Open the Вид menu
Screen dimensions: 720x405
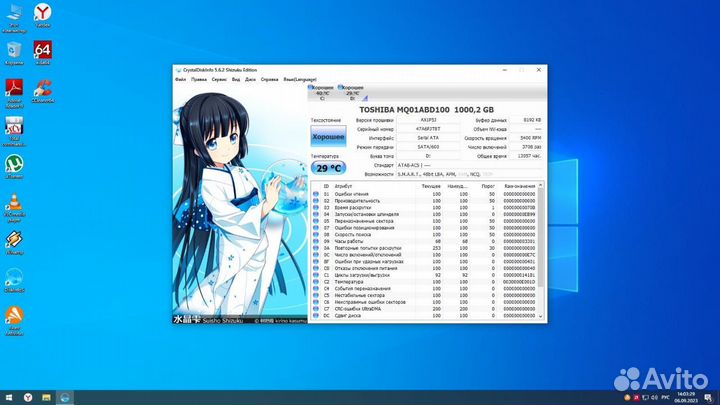[x=236, y=79]
